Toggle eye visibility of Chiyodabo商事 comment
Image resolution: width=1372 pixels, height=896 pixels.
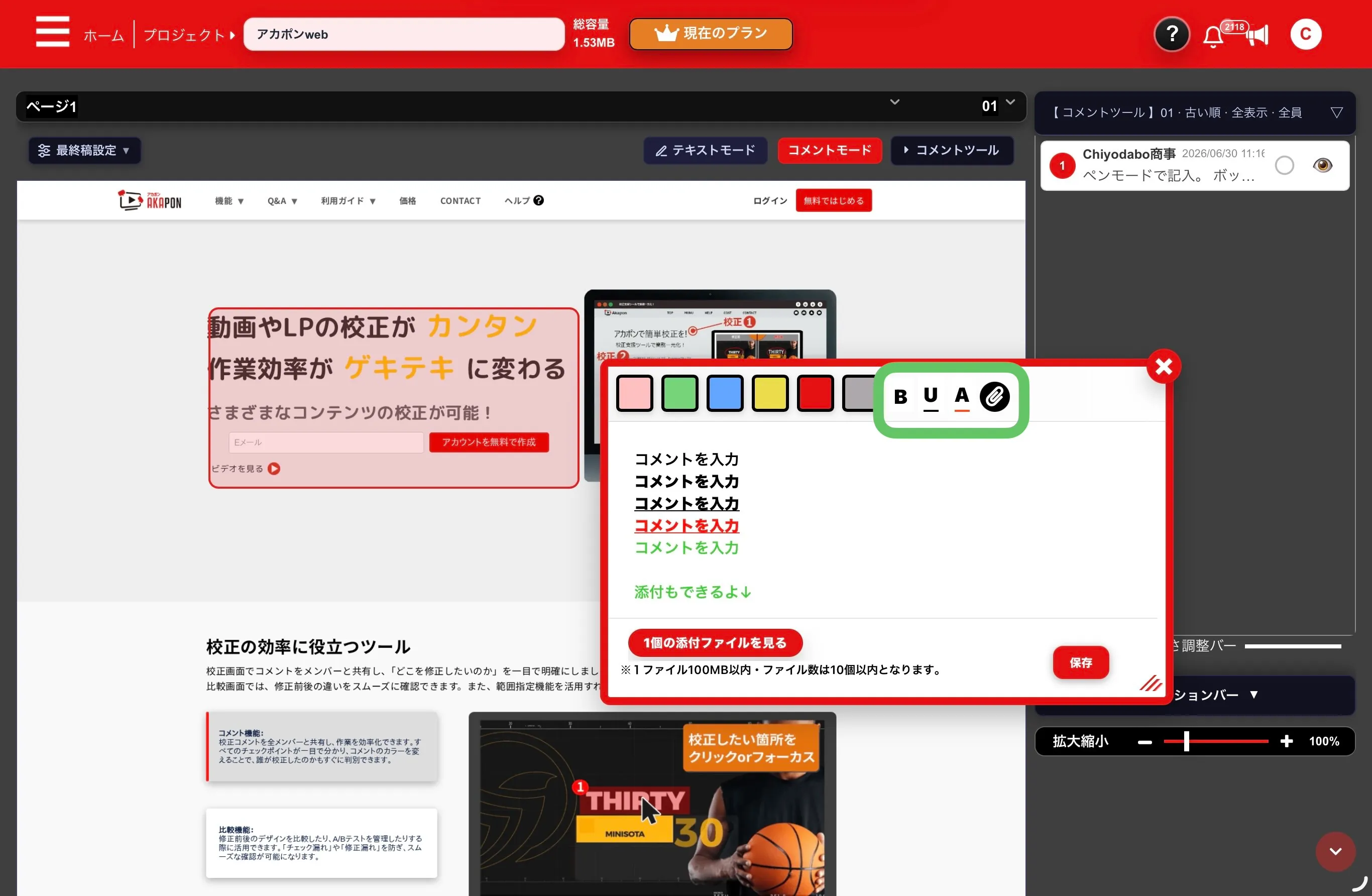(x=1322, y=165)
